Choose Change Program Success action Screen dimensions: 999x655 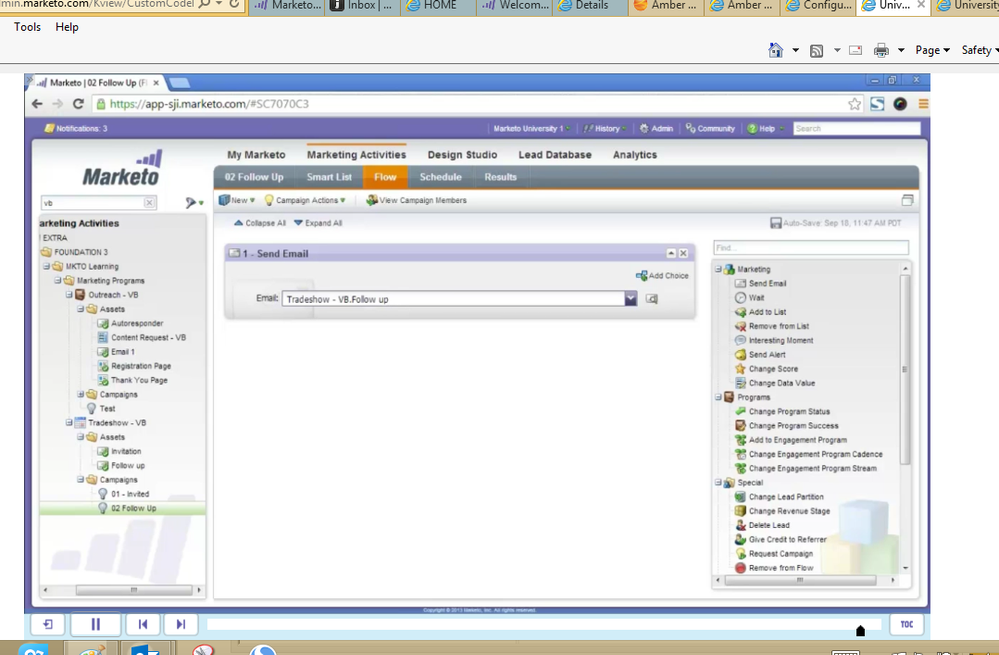787,426
